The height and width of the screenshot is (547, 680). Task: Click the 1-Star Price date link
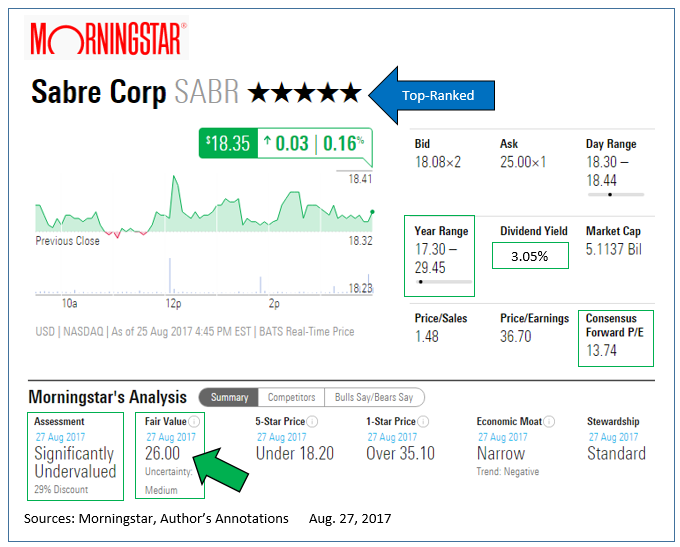[392, 437]
